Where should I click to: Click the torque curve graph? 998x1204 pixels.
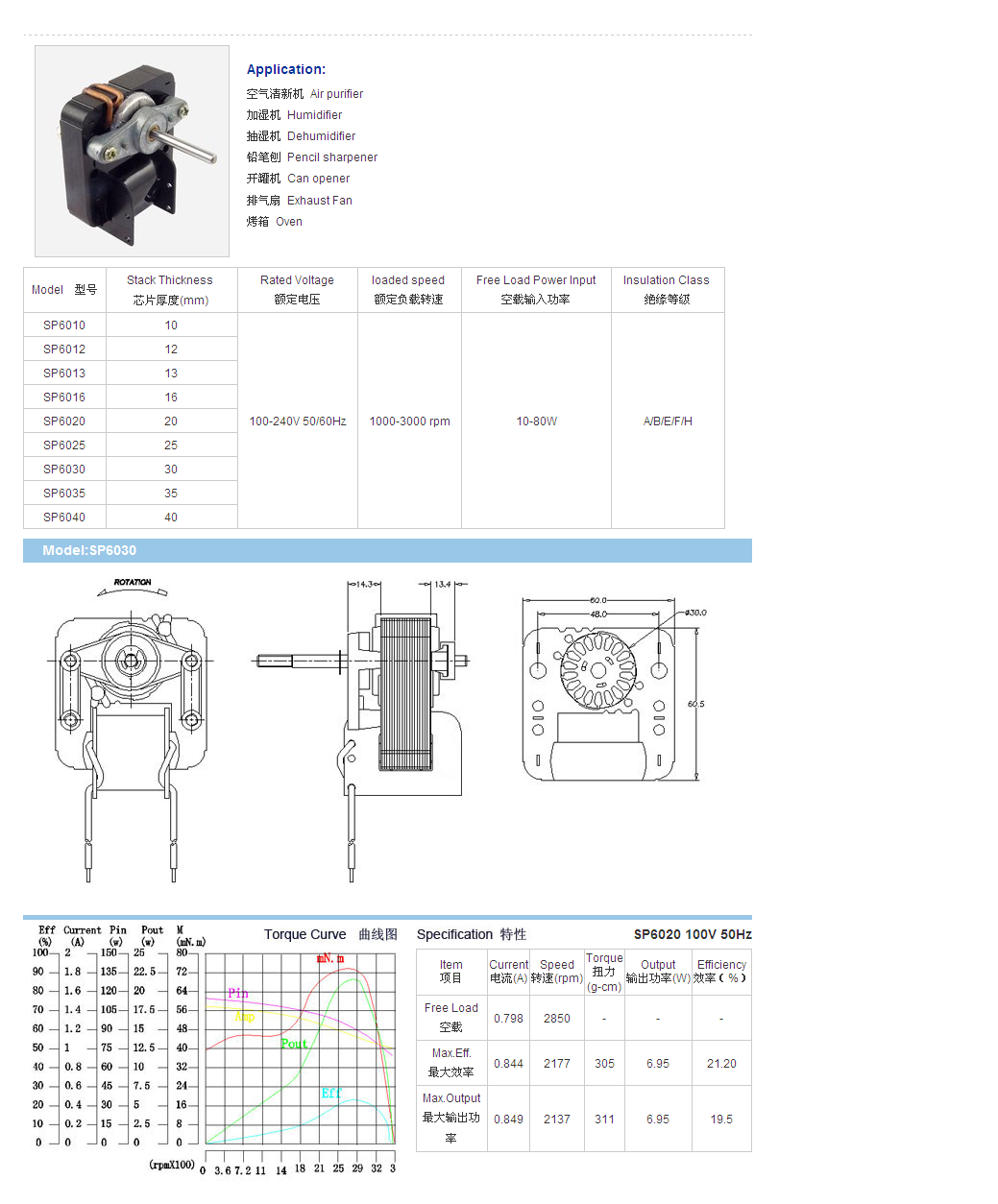[299, 1048]
